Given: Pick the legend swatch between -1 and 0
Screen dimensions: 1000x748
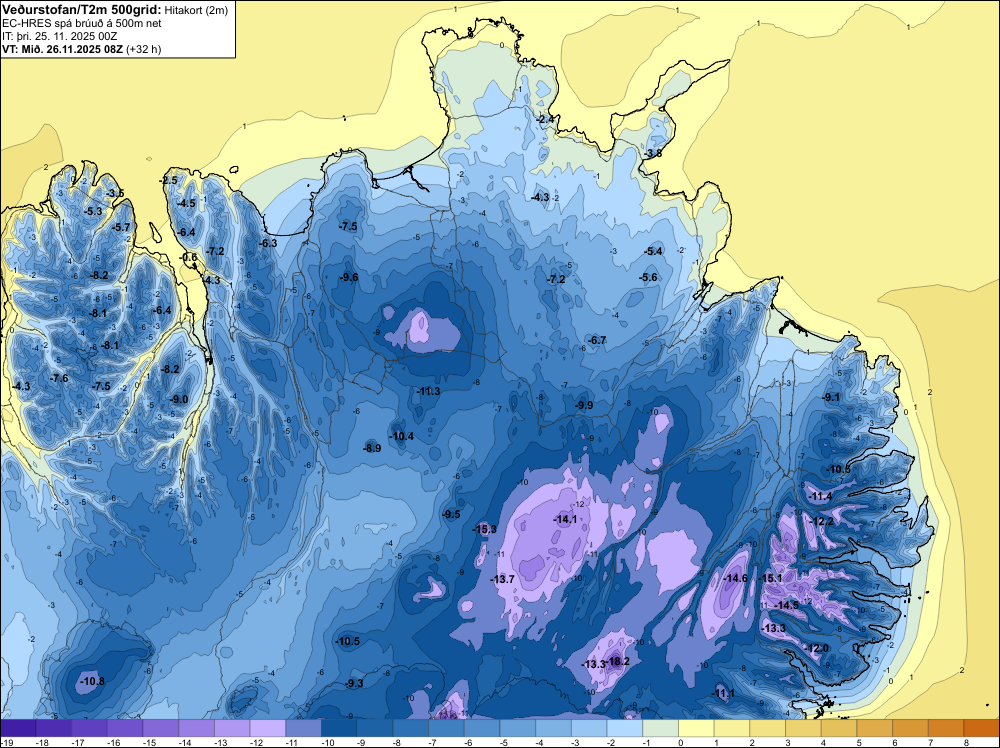Looking at the screenshot, I should (661, 728).
